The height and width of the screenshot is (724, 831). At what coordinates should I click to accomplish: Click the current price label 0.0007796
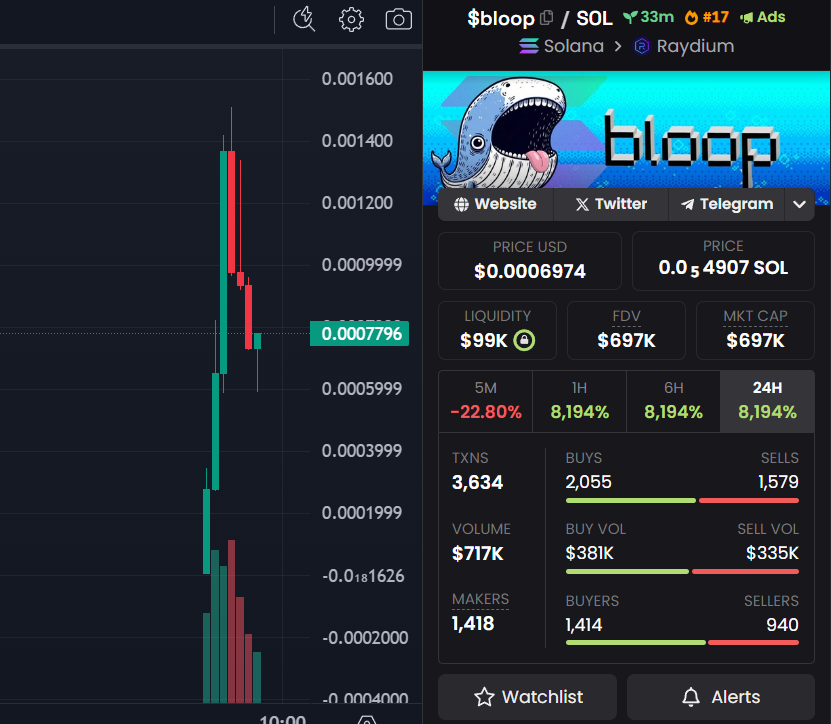click(359, 334)
